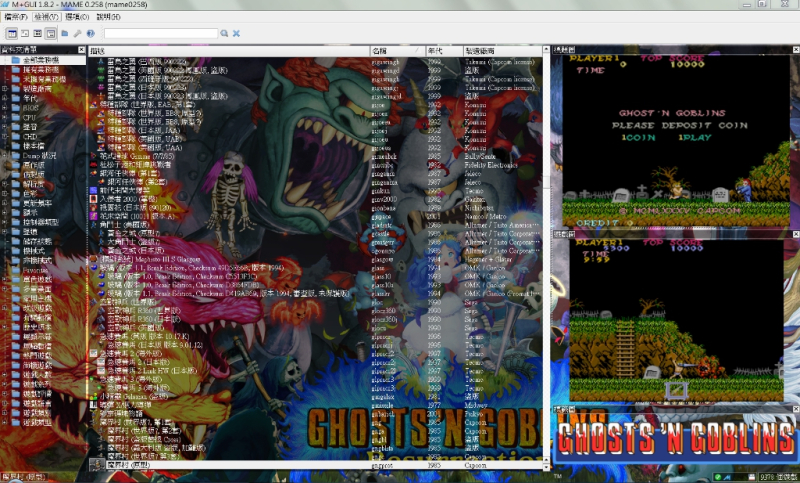Close the top title screenshot panel
Viewport: 800px width, 483px height.
click(796, 49)
